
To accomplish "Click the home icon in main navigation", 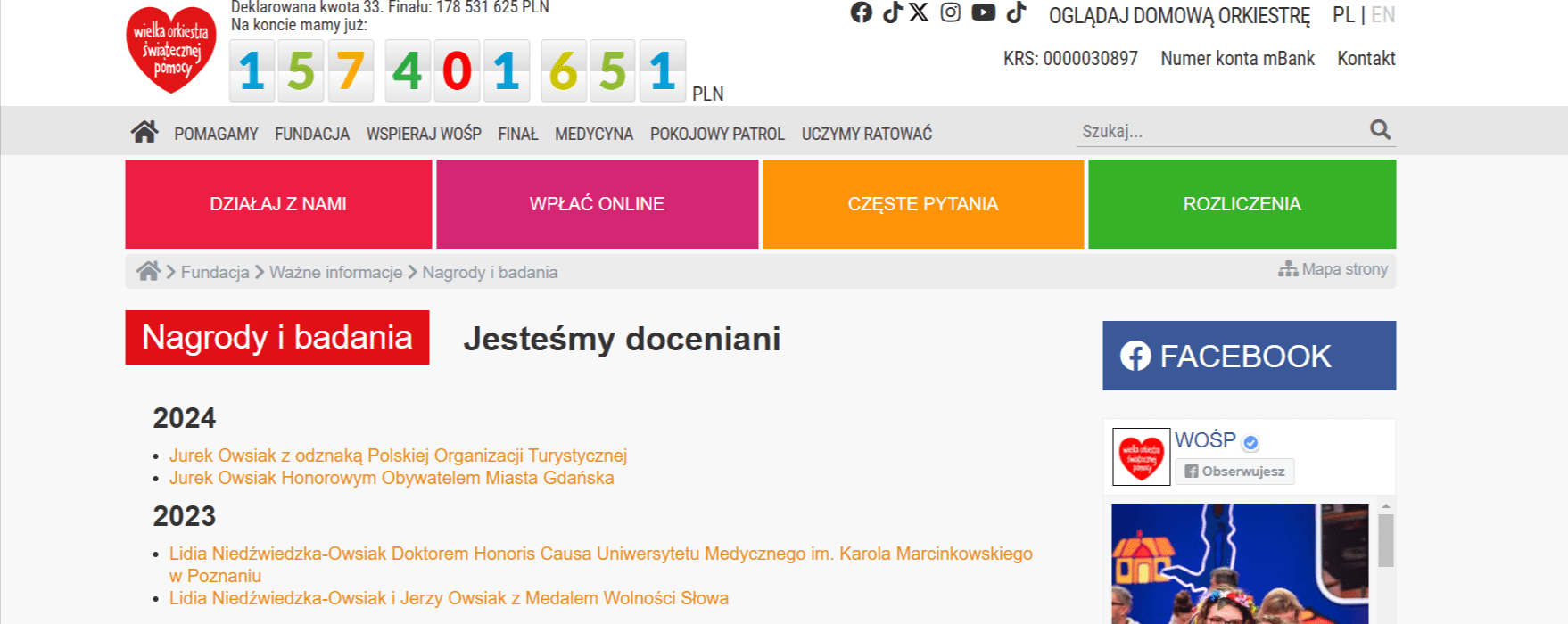I will coord(144,132).
